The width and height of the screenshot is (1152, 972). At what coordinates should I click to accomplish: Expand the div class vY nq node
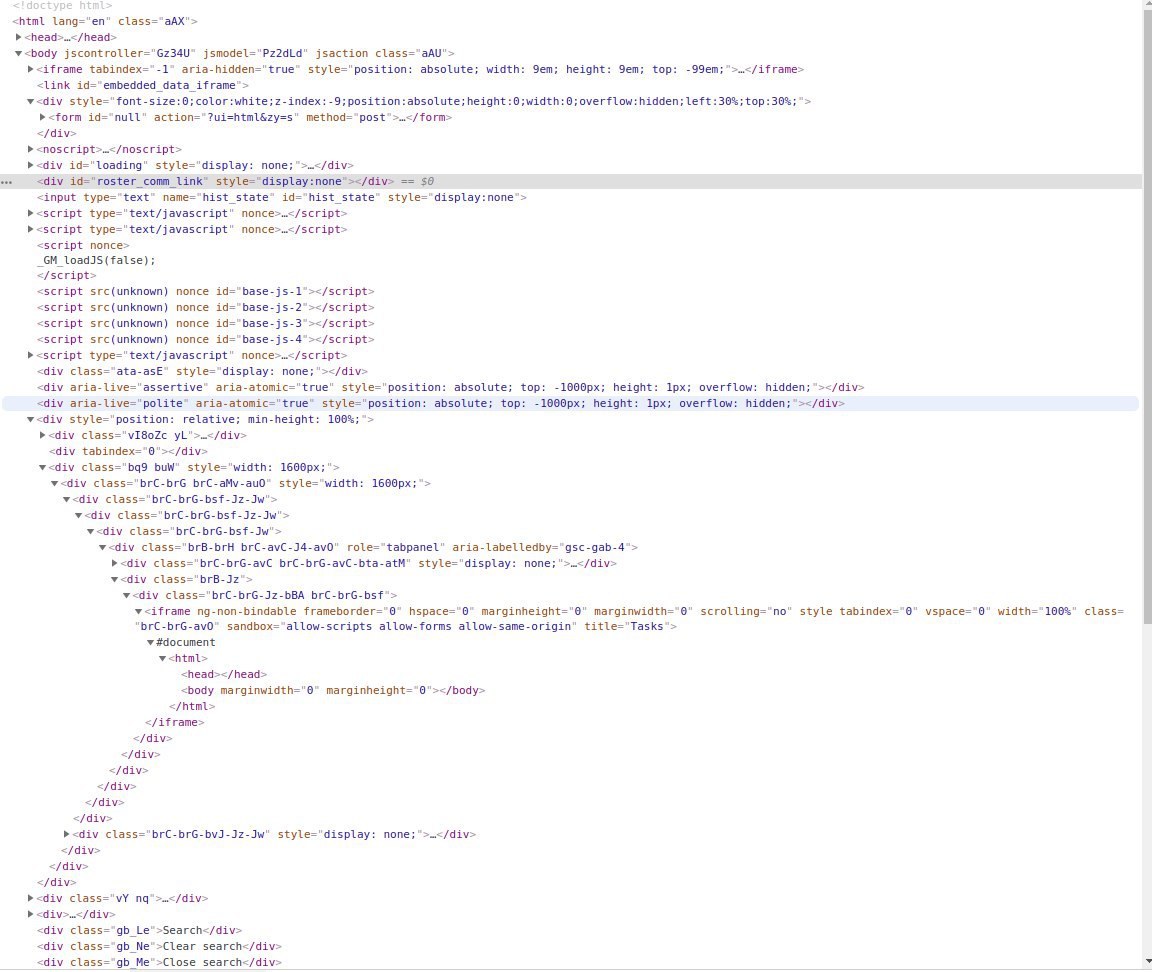pos(30,899)
